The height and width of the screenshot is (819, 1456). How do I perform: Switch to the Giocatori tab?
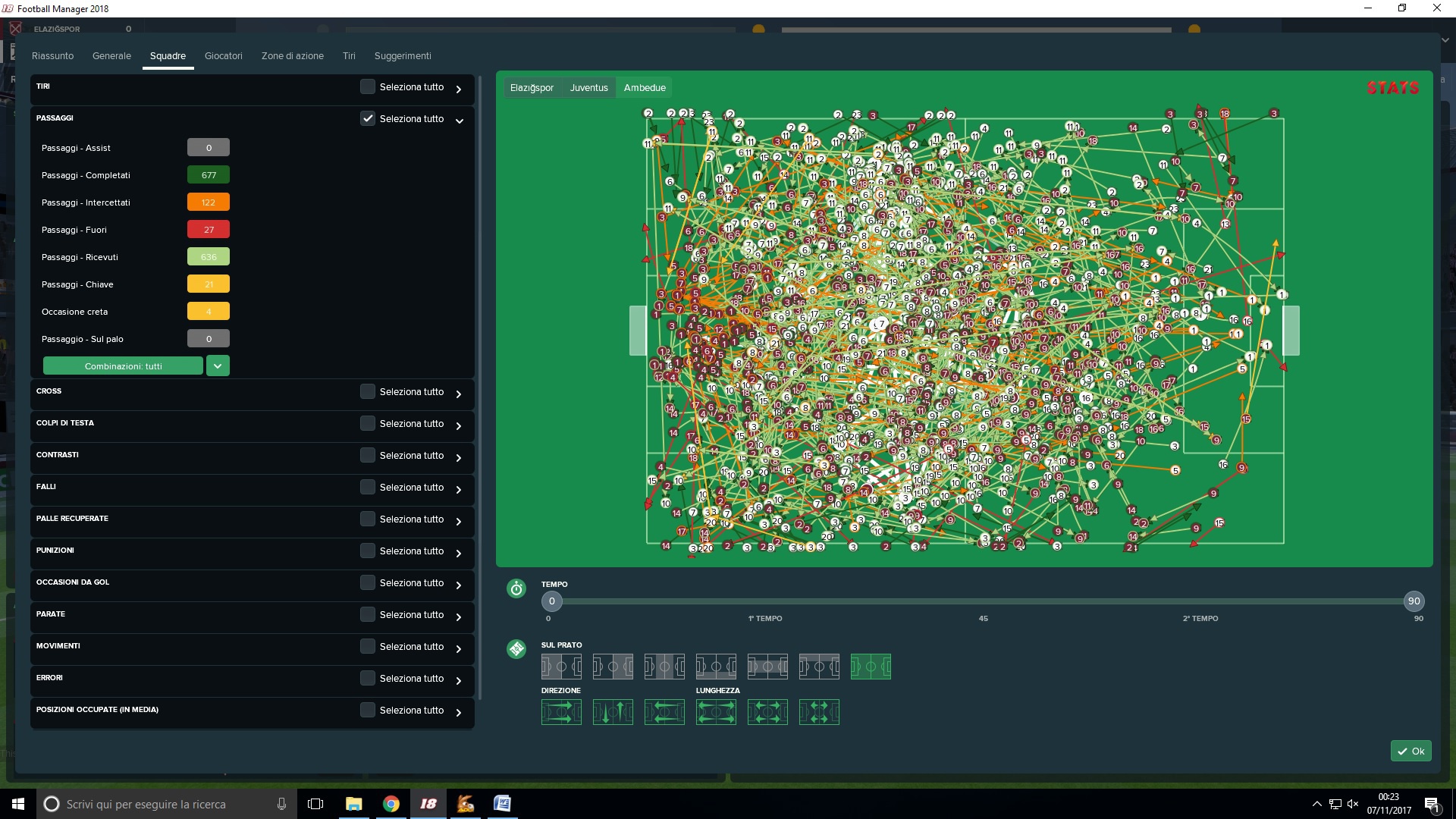tap(223, 56)
